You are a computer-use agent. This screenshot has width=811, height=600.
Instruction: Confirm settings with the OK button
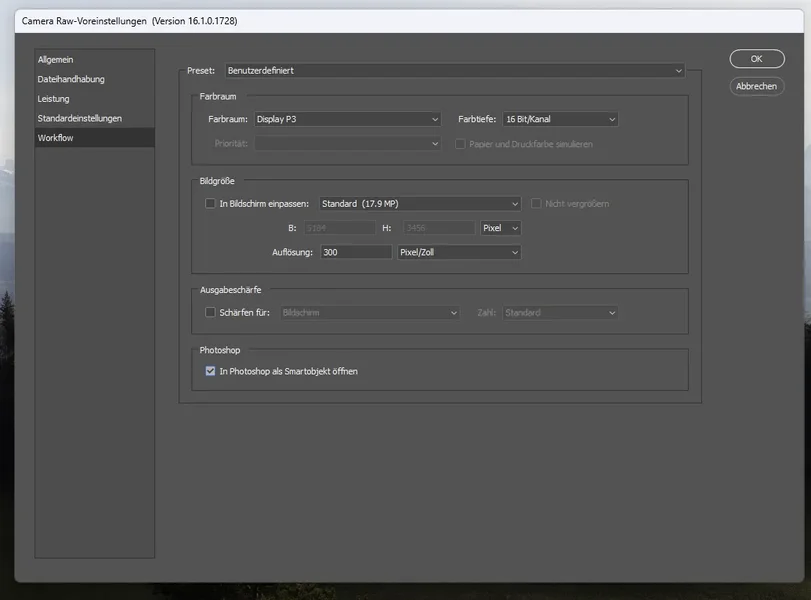click(x=757, y=59)
